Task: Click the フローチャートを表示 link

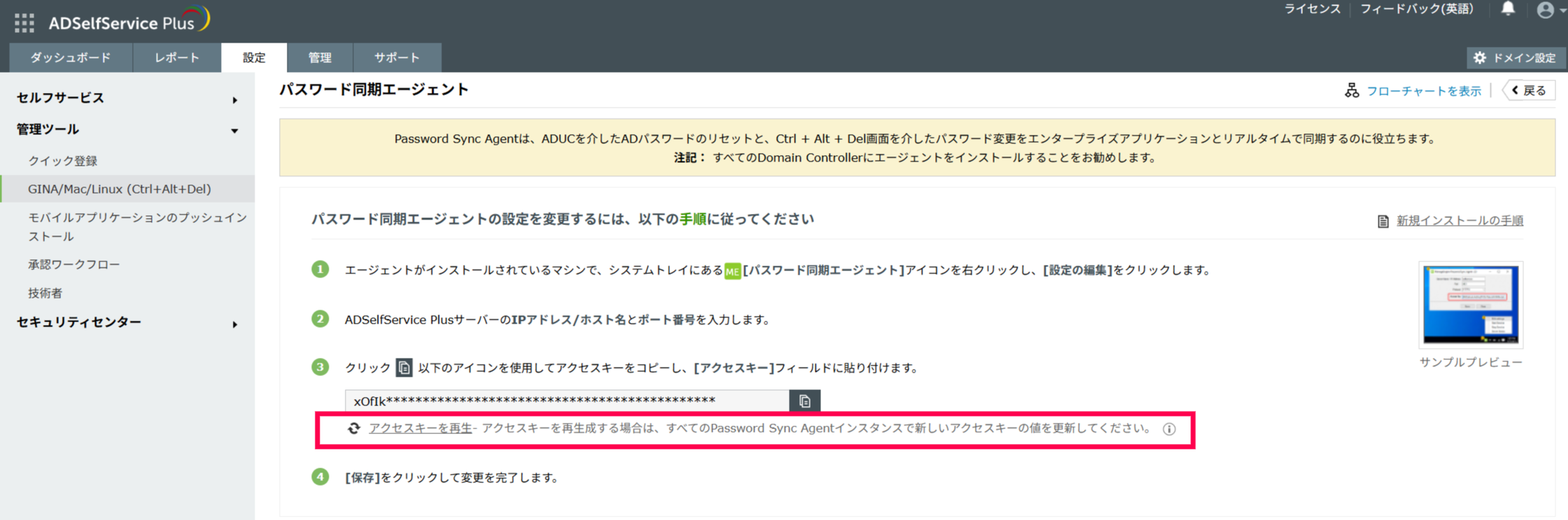Action: tap(1423, 91)
